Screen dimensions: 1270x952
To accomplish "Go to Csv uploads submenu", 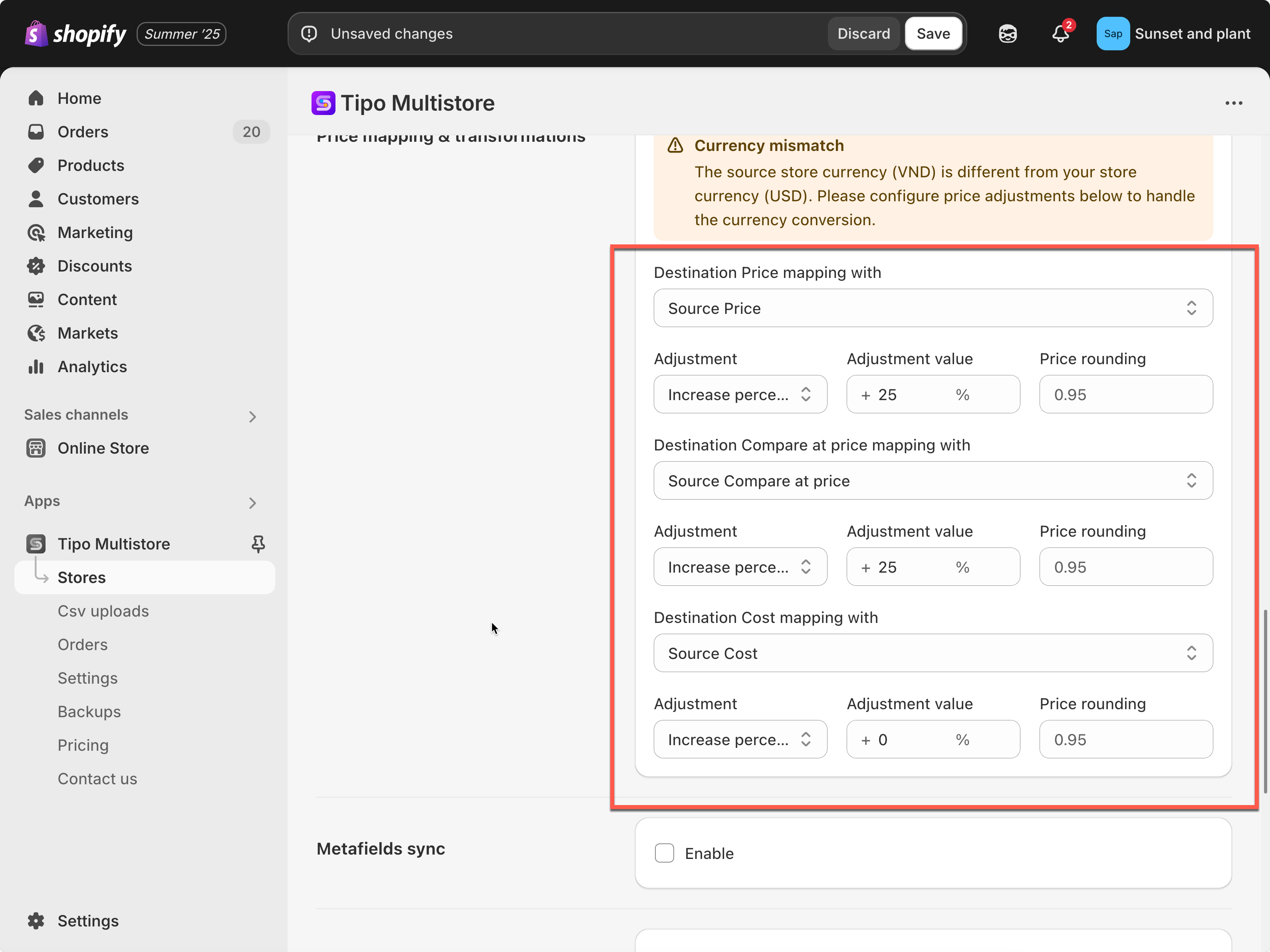I will pyautogui.click(x=103, y=611).
